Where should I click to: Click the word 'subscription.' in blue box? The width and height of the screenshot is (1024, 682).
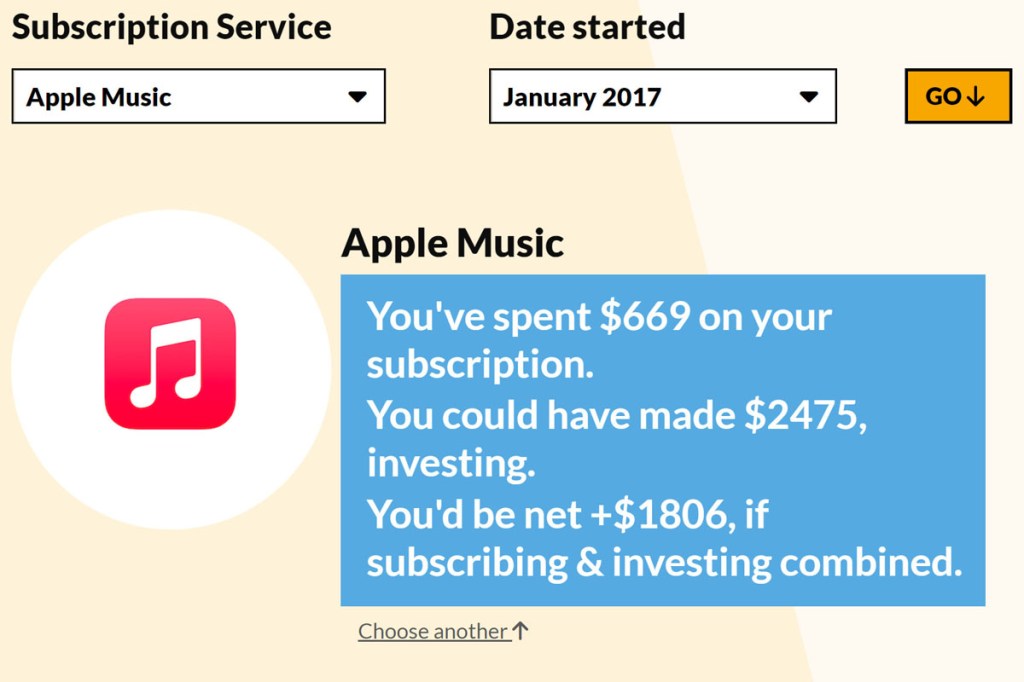(x=480, y=365)
